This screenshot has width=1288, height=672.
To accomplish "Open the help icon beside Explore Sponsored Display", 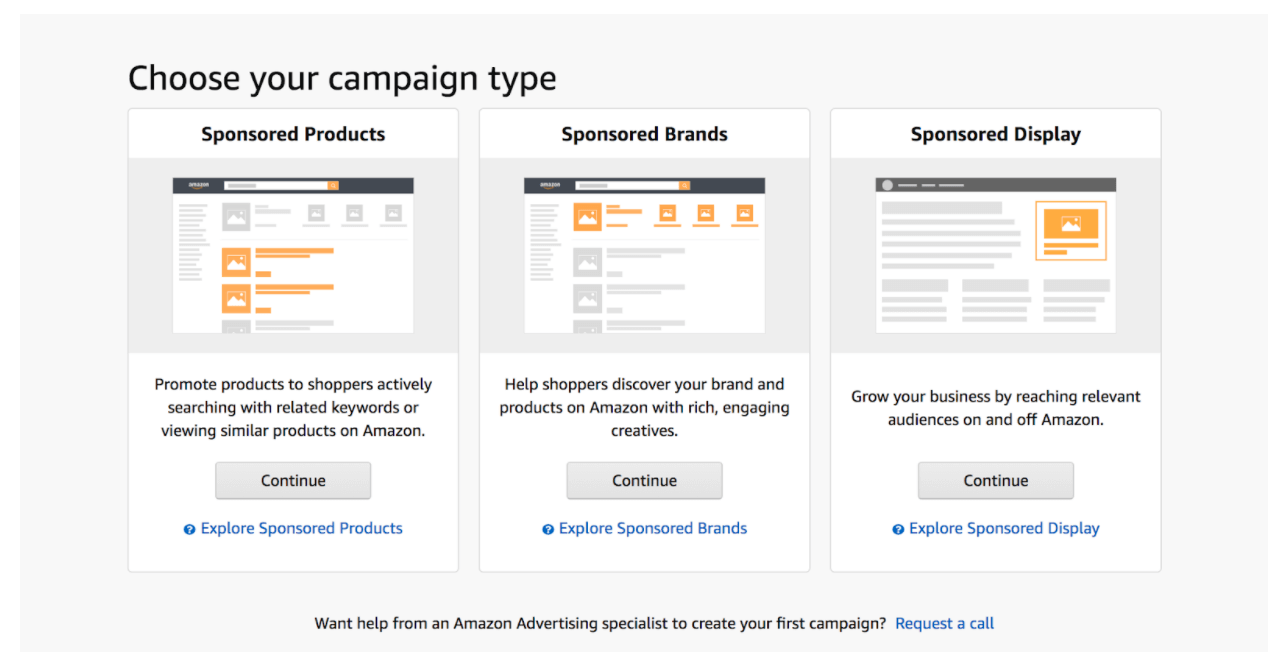I will click(899, 528).
